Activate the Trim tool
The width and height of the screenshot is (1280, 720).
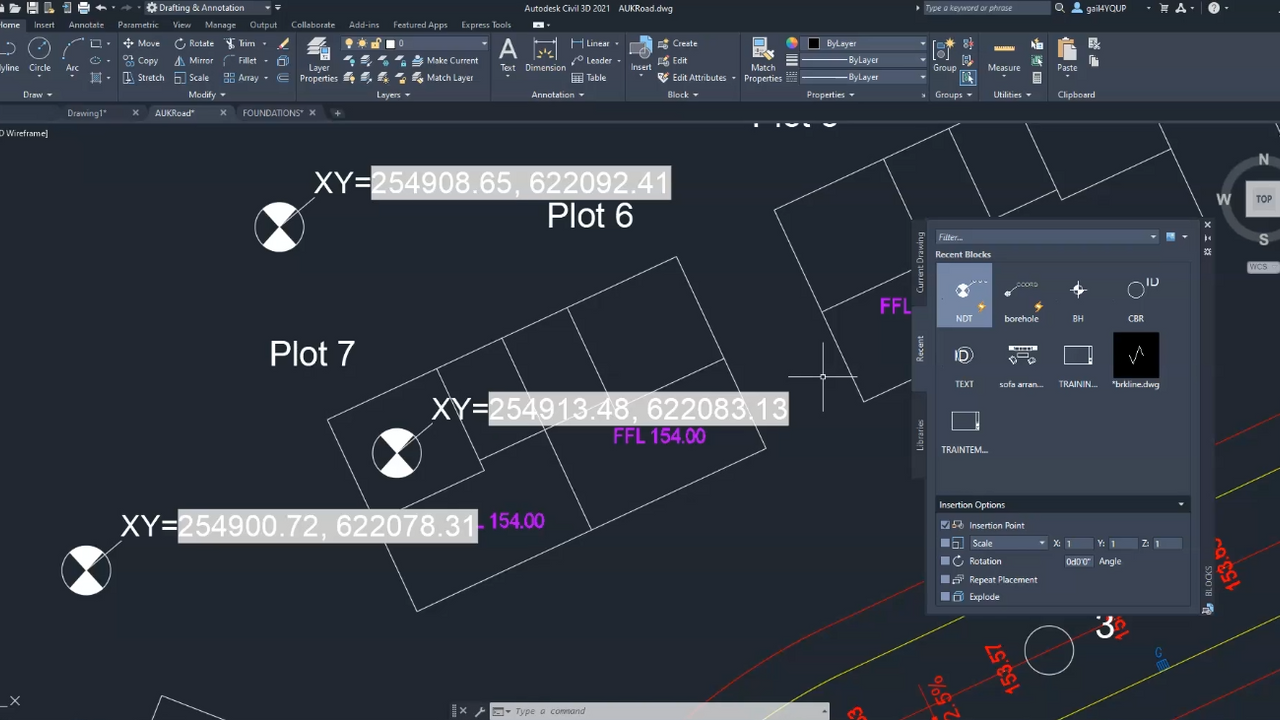240,43
